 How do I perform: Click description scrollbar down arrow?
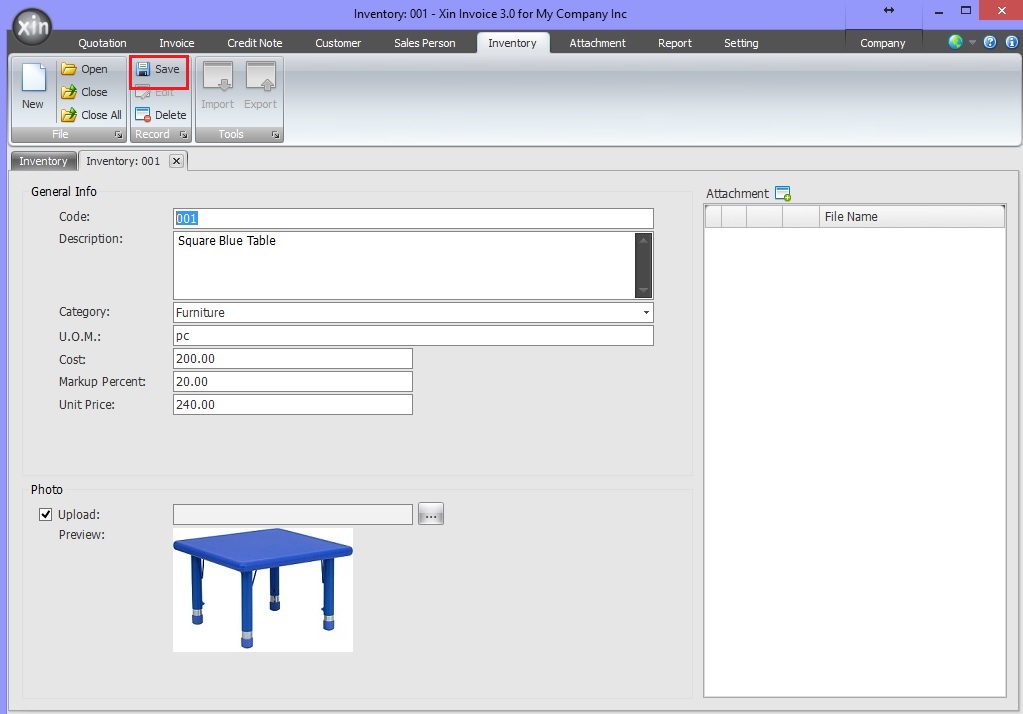643,290
